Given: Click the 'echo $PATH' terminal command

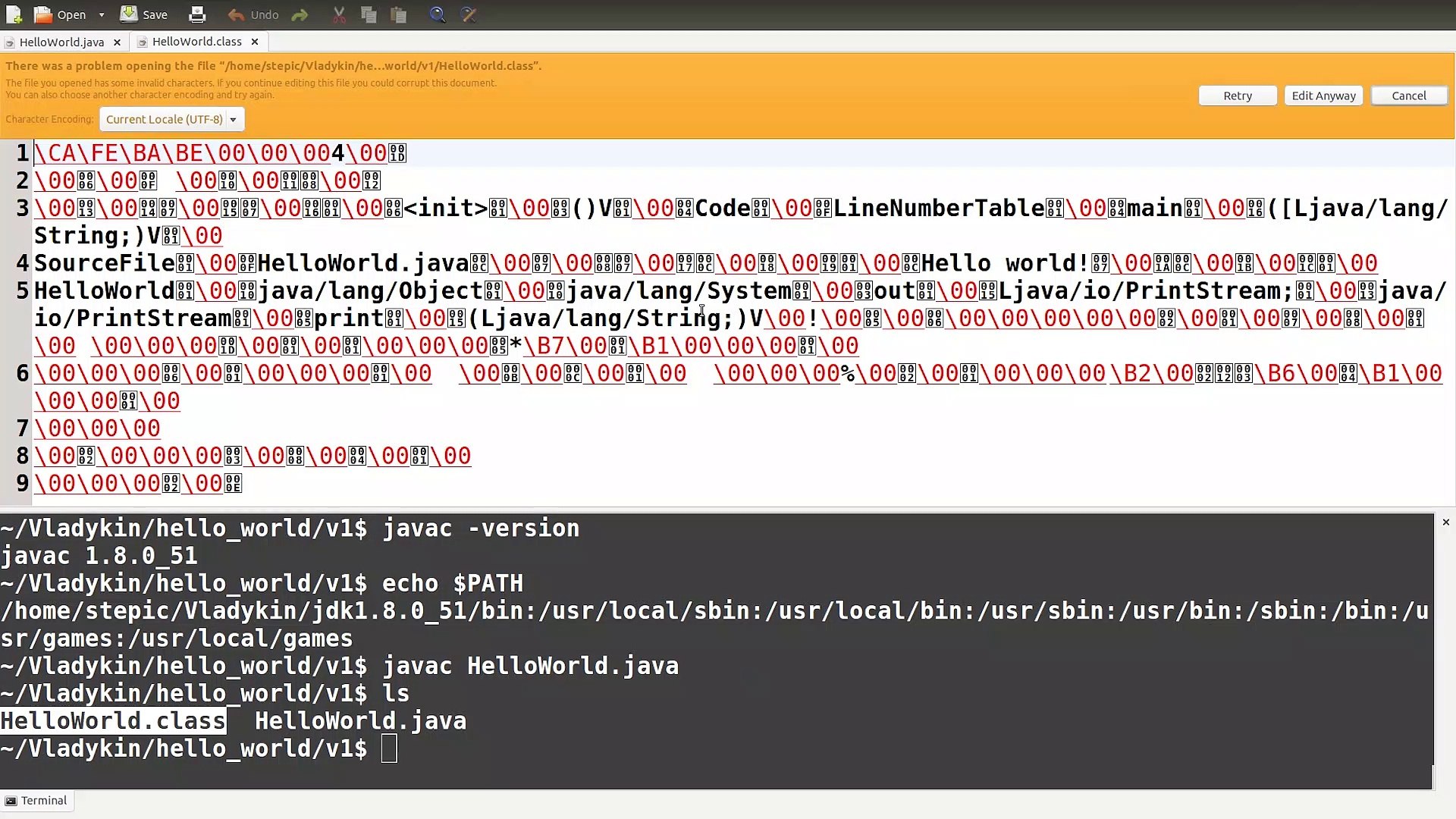Looking at the screenshot, I should click(453, 583).
